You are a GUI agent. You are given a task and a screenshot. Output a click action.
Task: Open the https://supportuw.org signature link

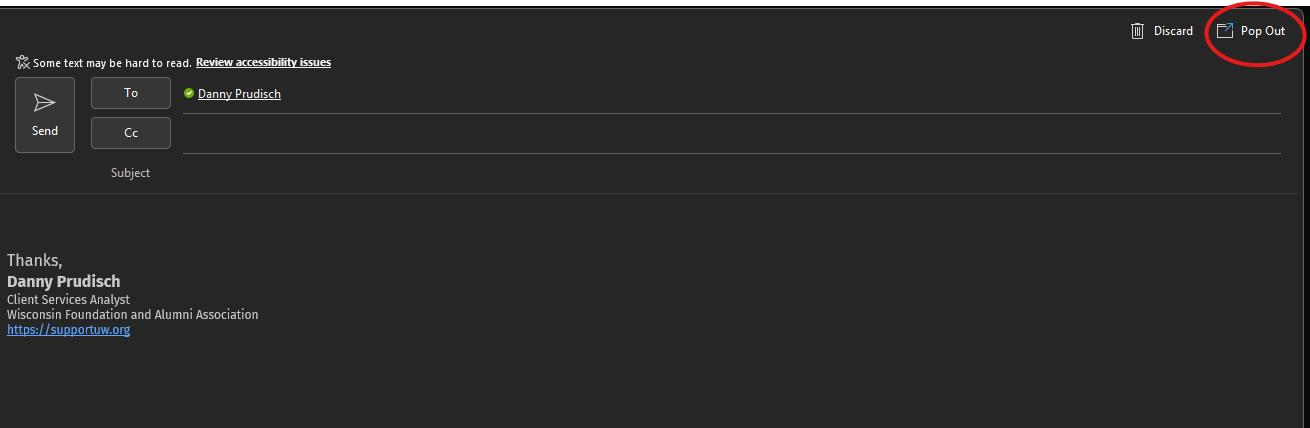click(x=69, y=330)
